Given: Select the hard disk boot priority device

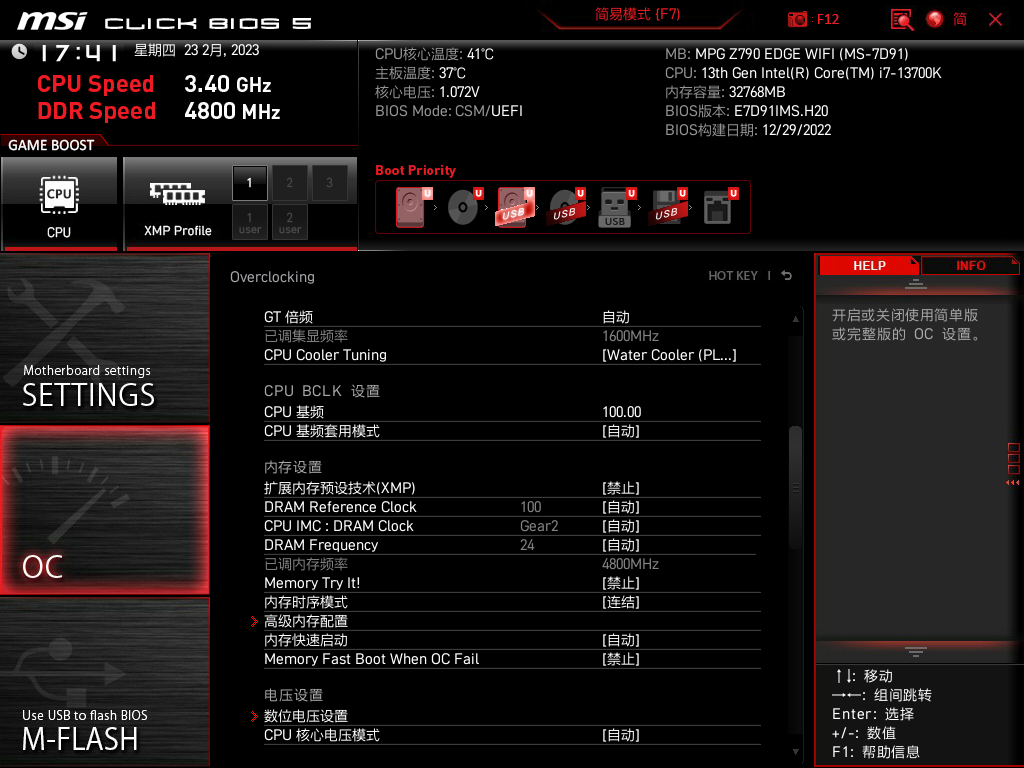Looking at the screenshot, I should [413, 207].
